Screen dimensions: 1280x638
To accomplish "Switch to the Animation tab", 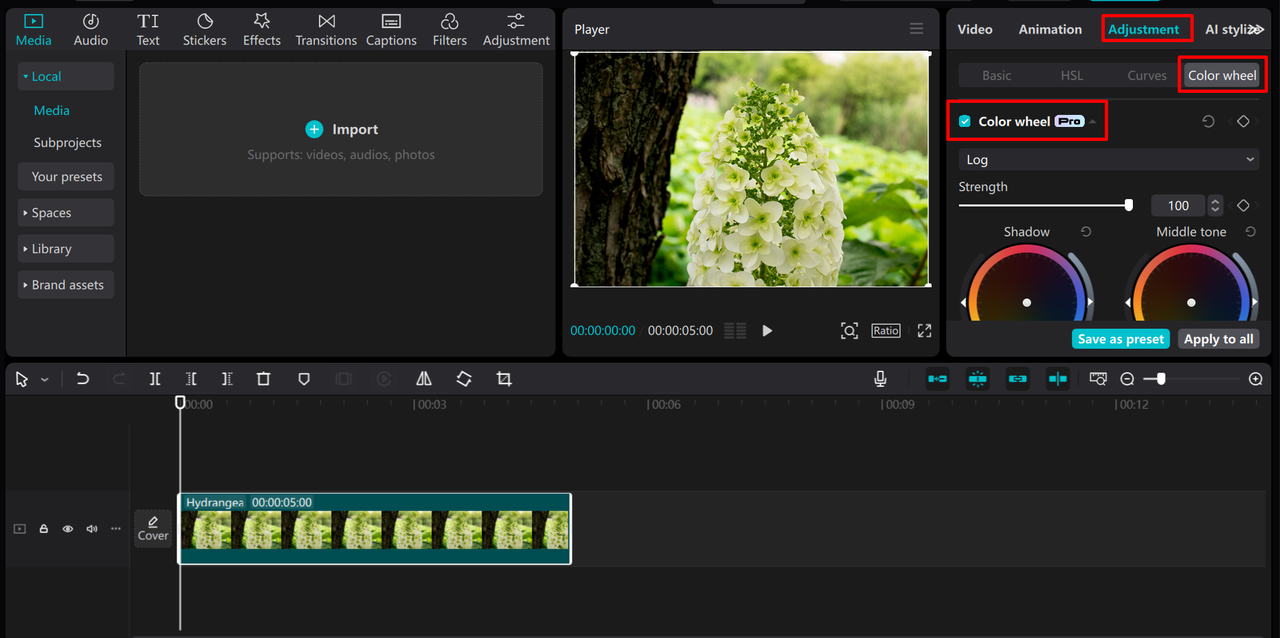I will point(1050,29).
